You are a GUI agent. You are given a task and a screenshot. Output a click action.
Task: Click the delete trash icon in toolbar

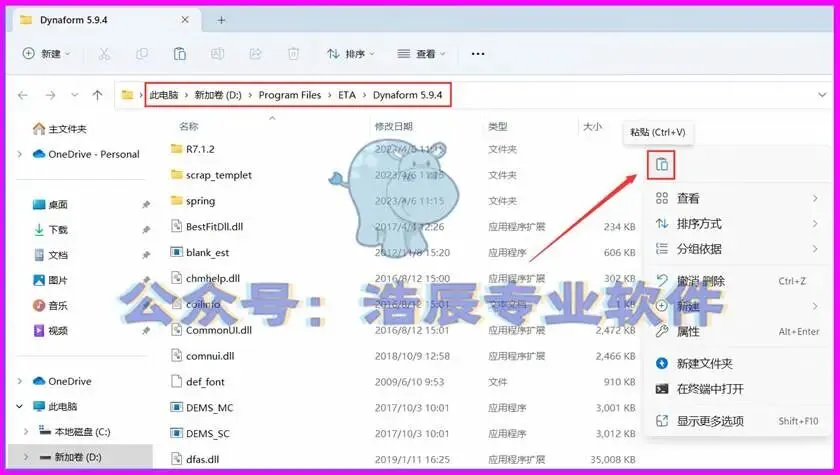click(x=294, y=54)
